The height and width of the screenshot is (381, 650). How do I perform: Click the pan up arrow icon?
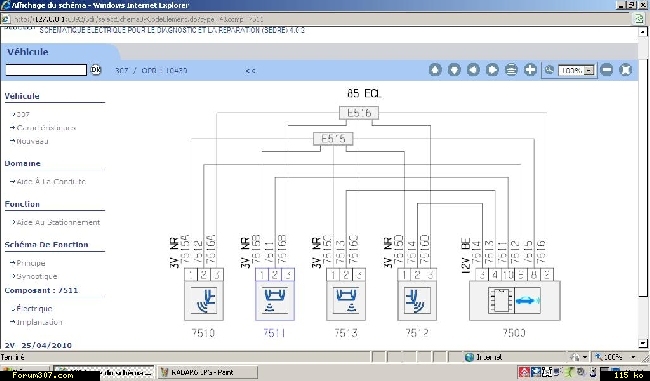(x=435, y=69)
